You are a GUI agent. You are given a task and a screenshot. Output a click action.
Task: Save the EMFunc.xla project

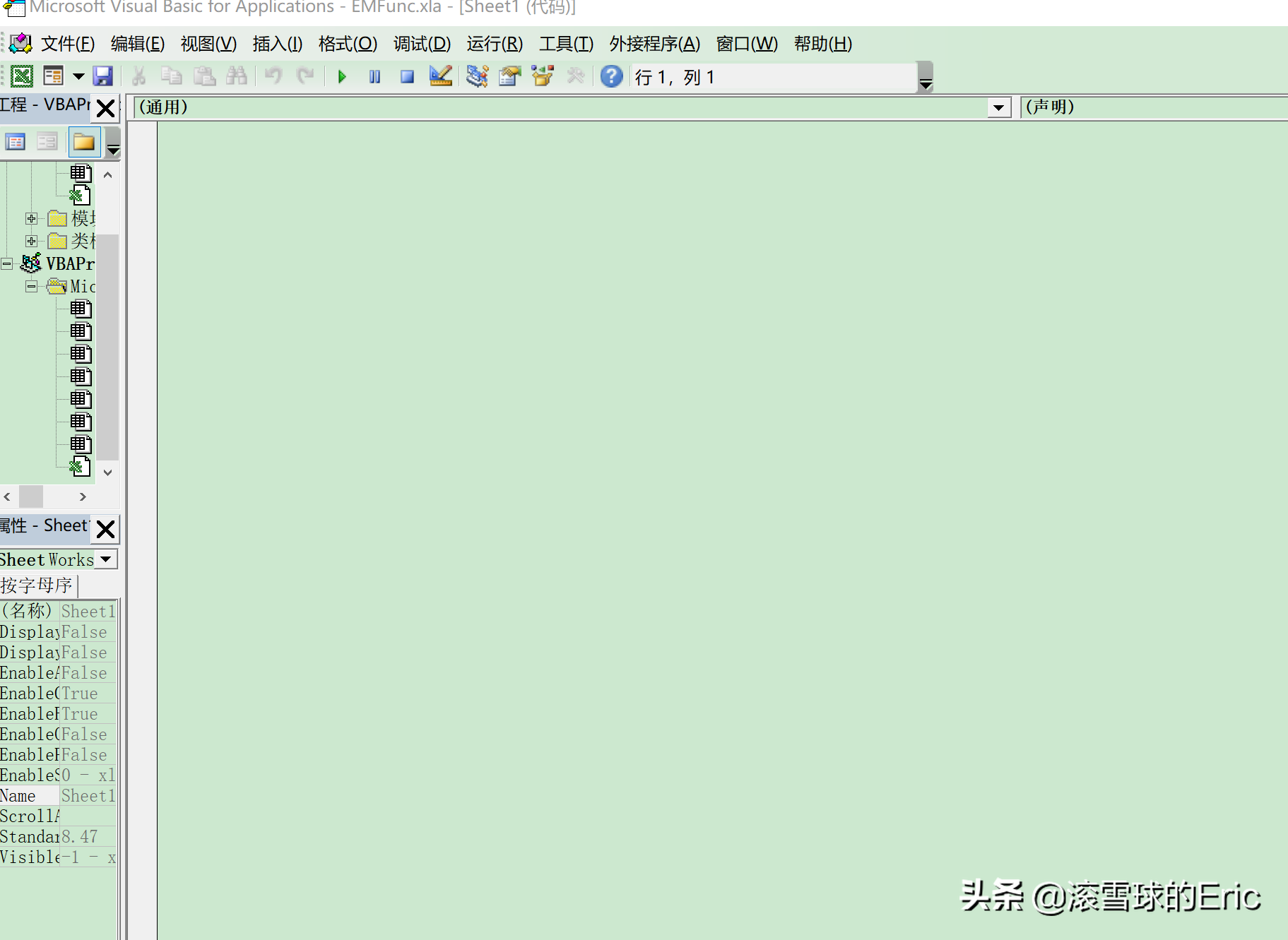tap(103, 76)
